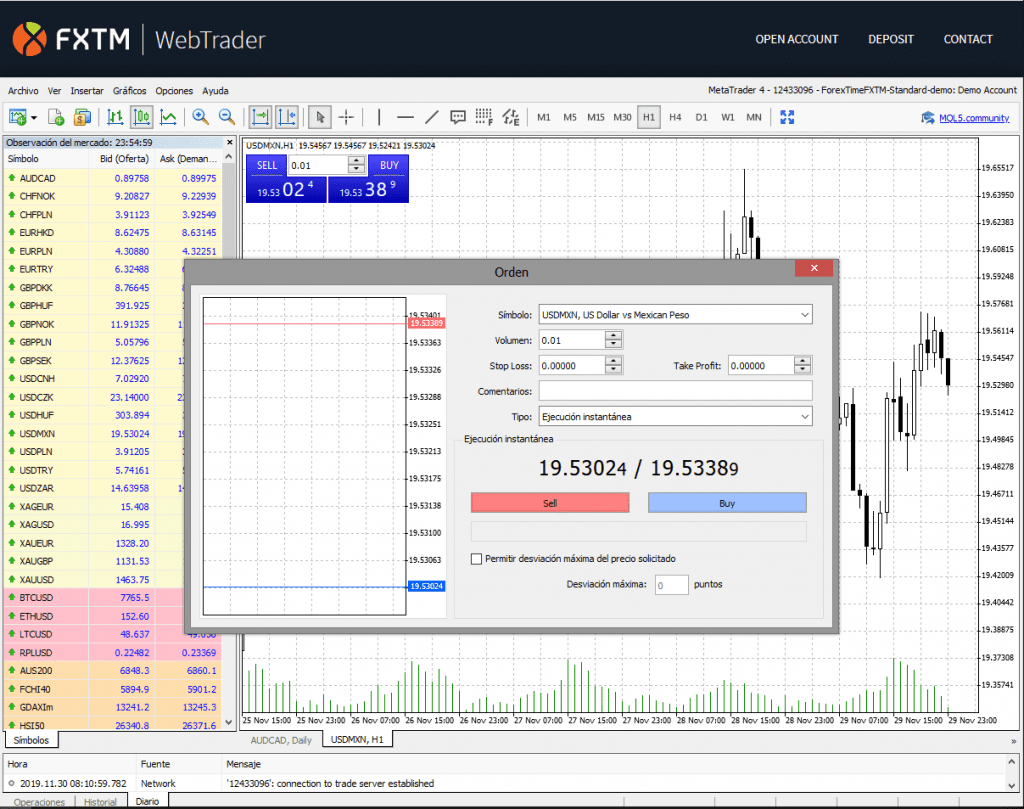This screenshot has height=809, width=1024.
Task: Click the red Sell button
Action: pyautogui.click(x=550, y=503)
